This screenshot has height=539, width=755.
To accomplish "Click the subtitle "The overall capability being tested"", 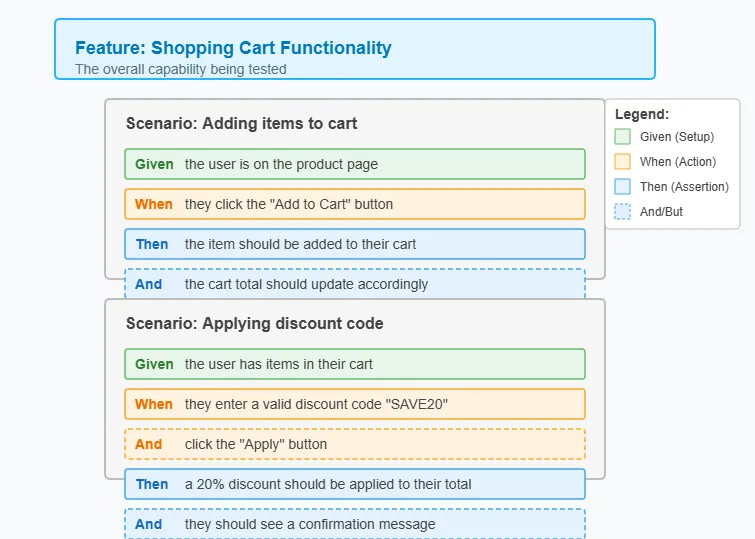I will click(x=181, y=69).
